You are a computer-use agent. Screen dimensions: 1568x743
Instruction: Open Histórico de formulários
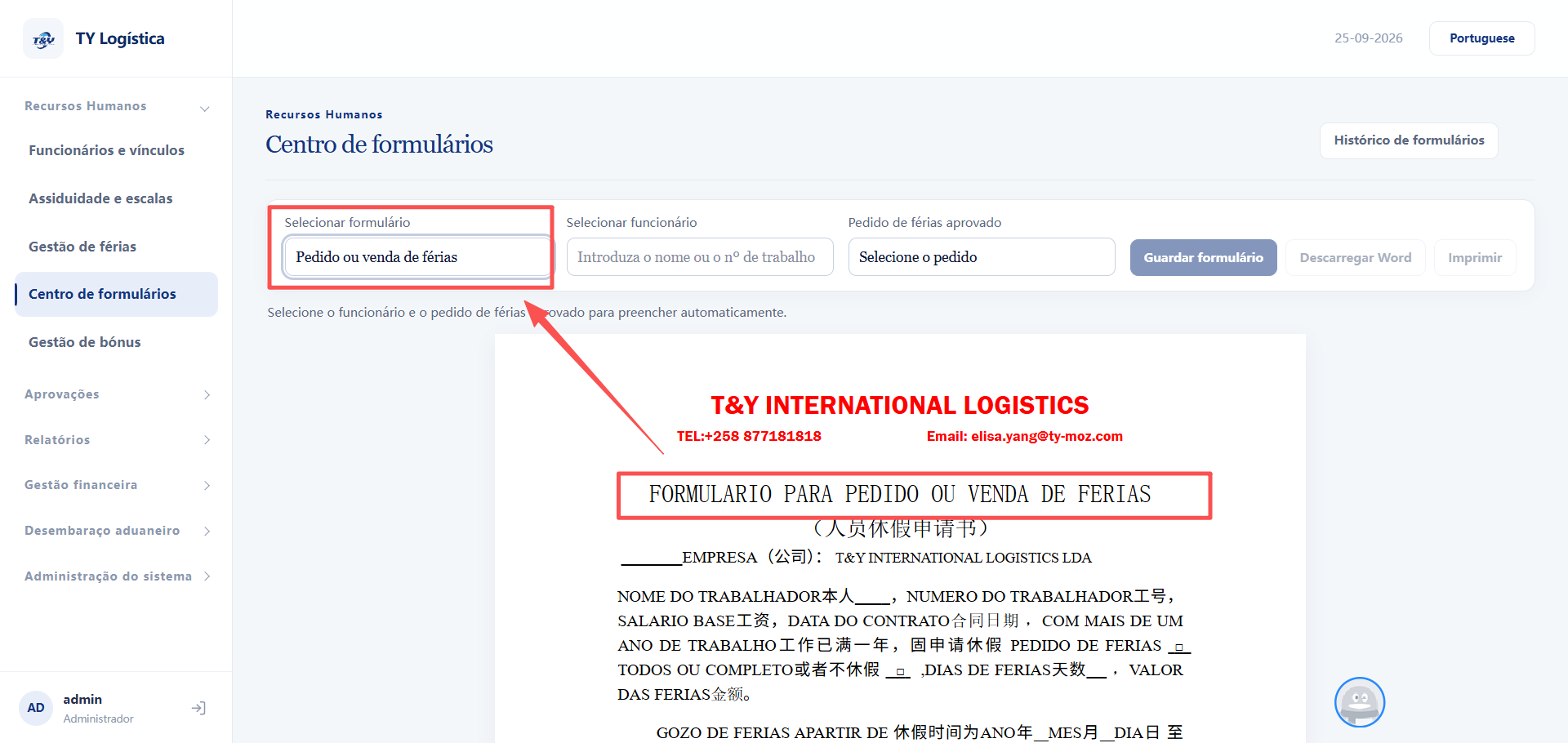(1409, 140)
